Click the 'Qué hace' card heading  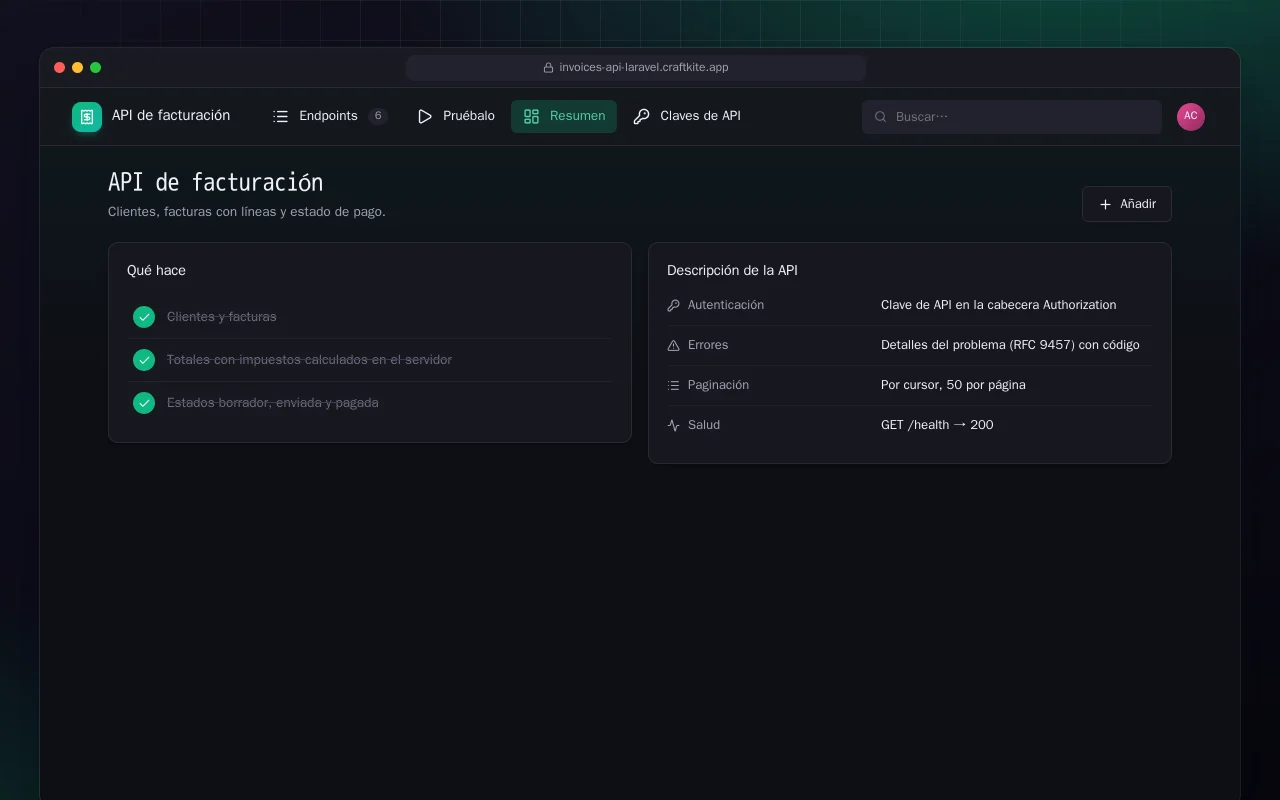pos(156,271)
